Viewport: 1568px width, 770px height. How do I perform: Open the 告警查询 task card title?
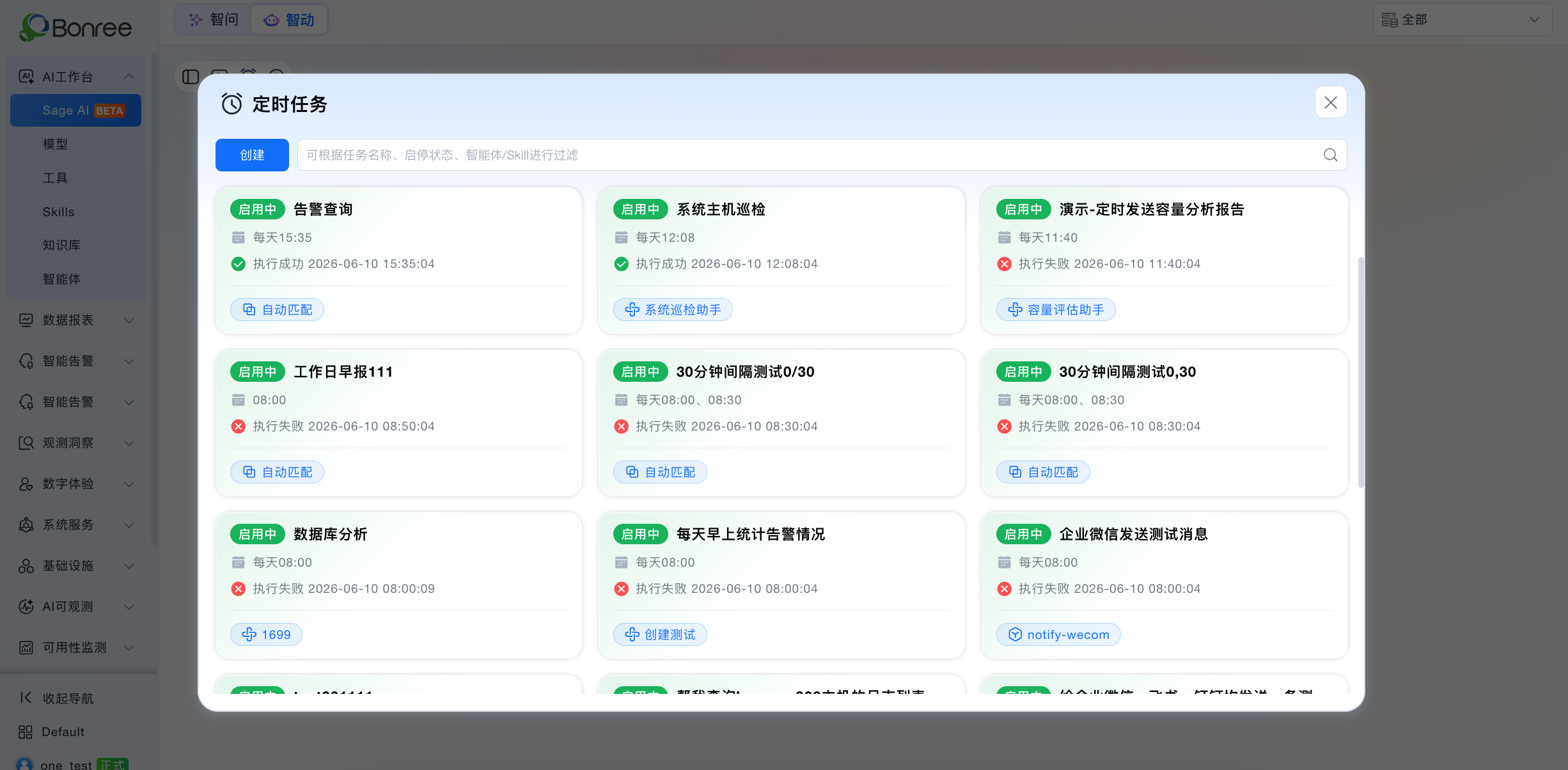[323, 209]
